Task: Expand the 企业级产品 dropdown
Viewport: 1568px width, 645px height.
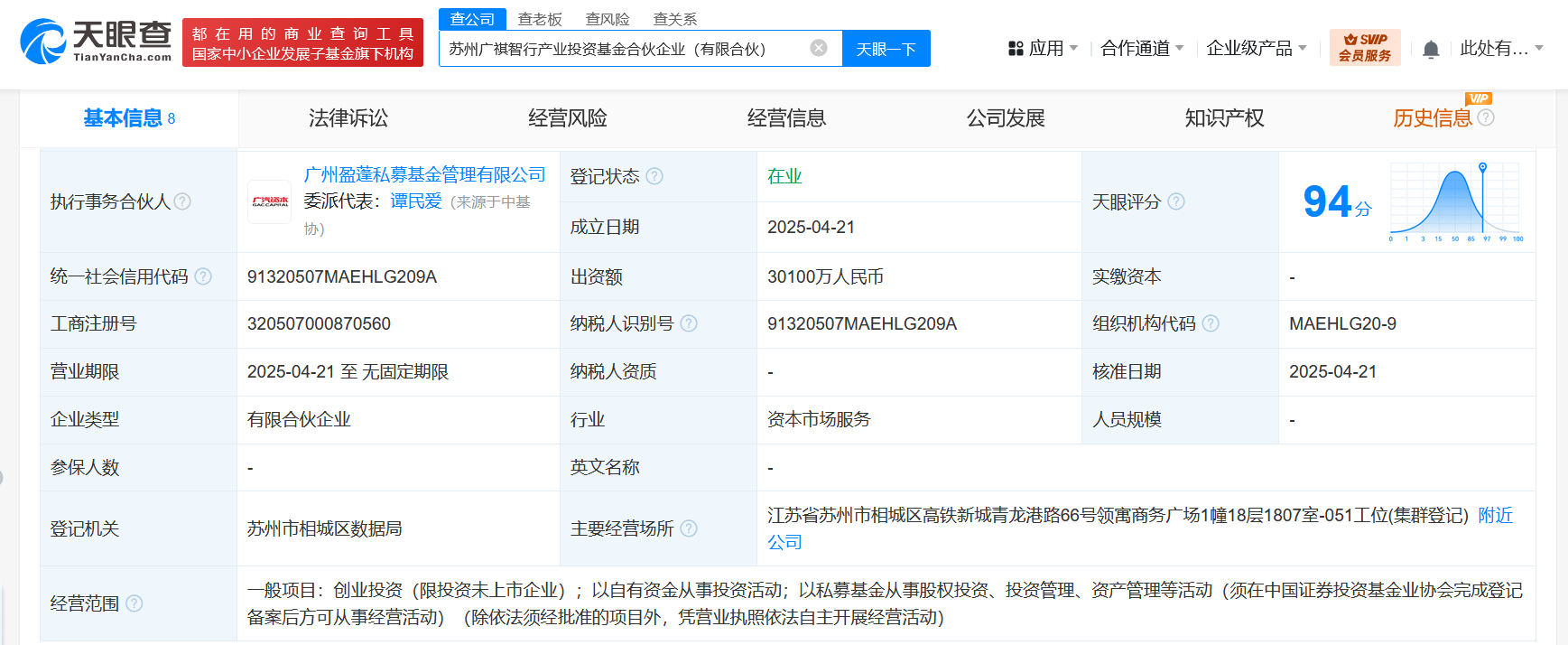Action: (1303, 49)
